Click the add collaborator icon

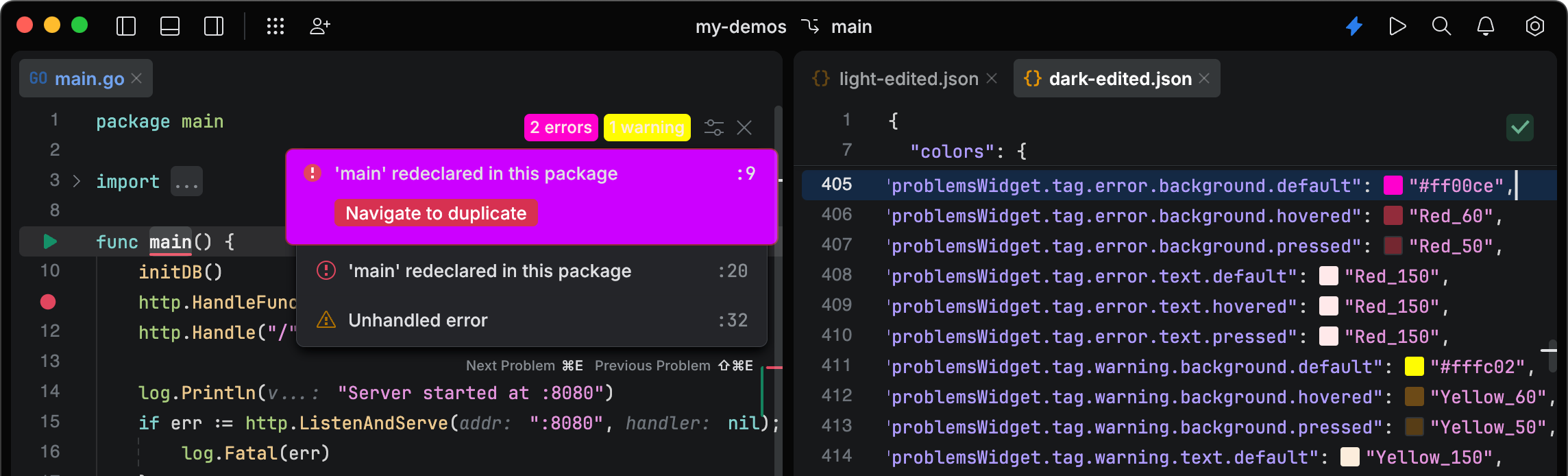click(319, 27)
